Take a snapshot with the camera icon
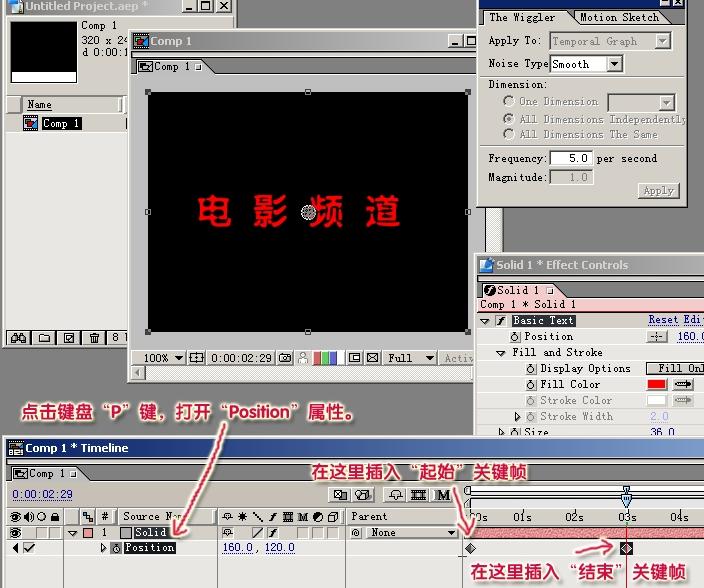This screenshot has width=704, height=588. pos(285,358)
